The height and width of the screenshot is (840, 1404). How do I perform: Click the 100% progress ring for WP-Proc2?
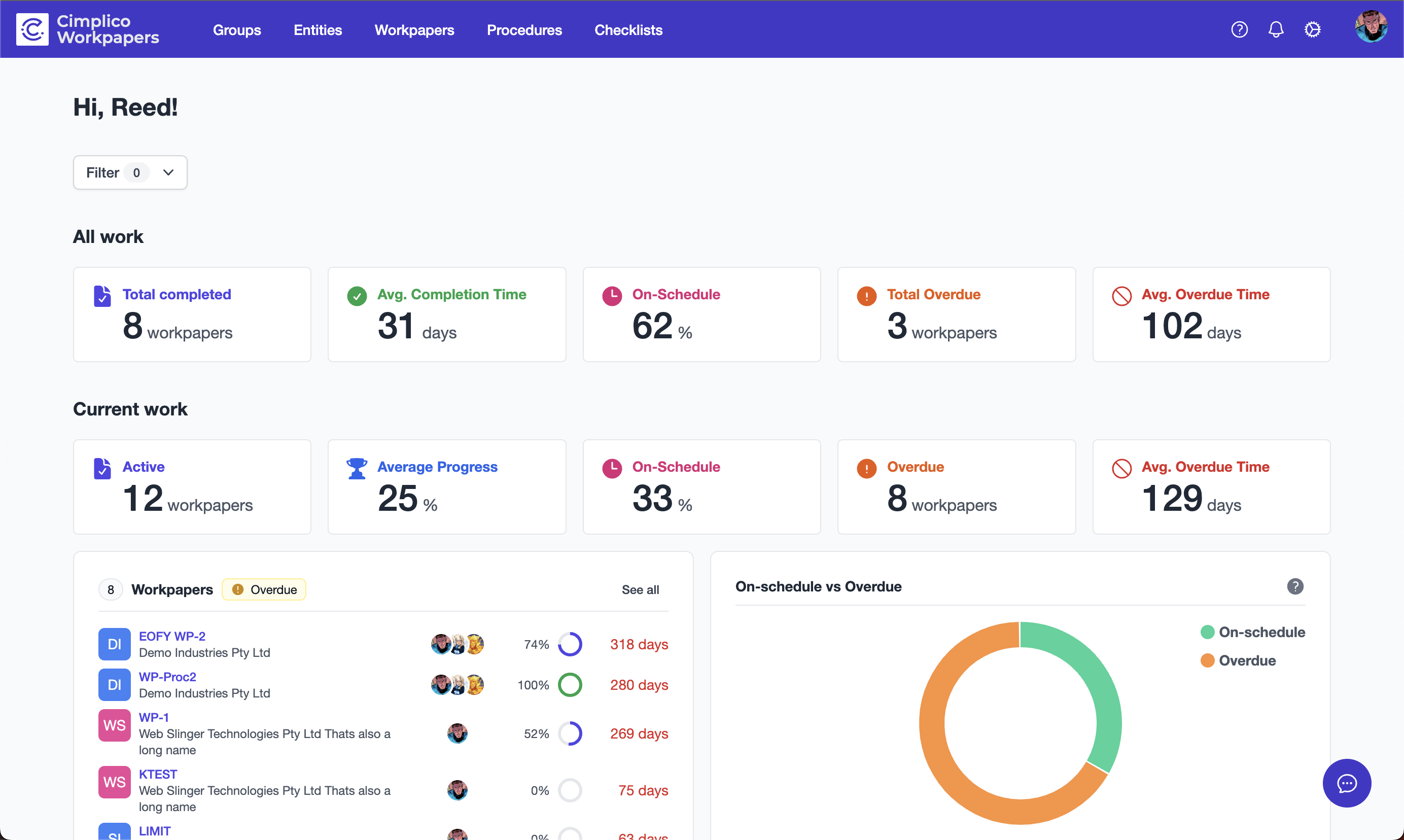point(570,685)
